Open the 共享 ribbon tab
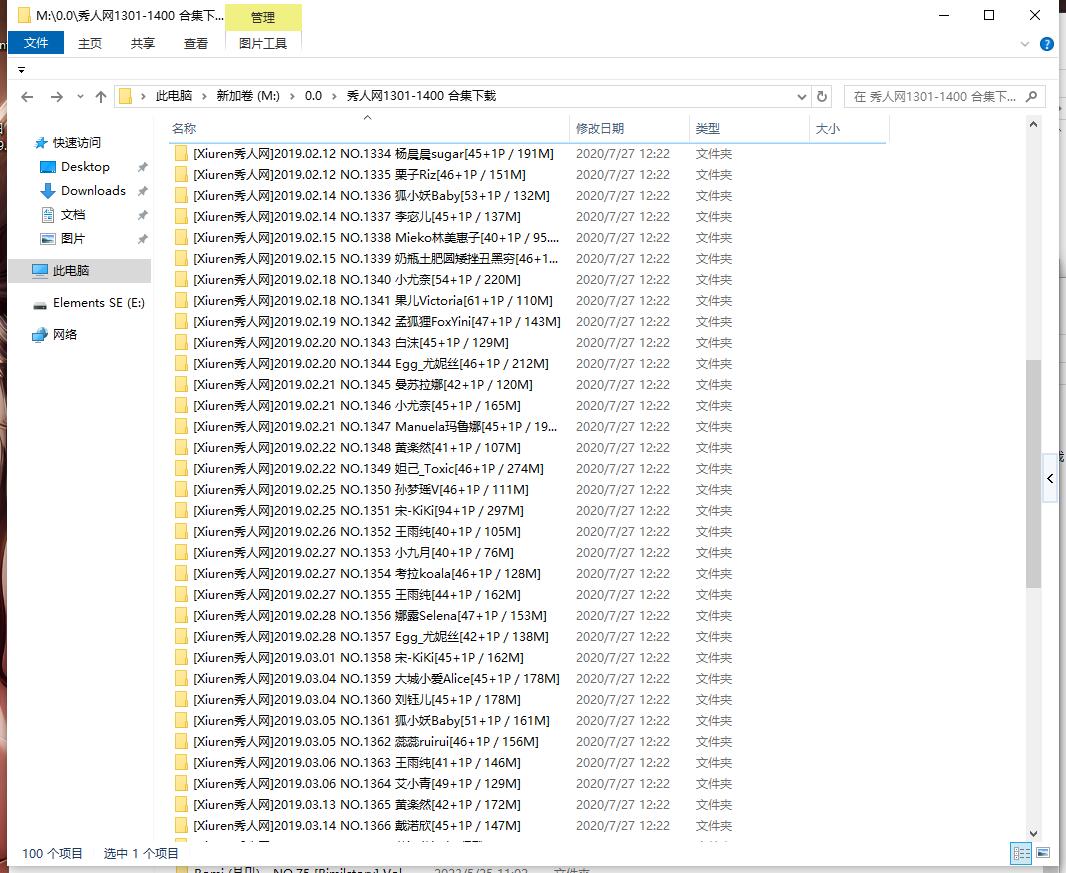Image resolution: width=1066 pixels, height=873 pixels. (x=143, y=44)
